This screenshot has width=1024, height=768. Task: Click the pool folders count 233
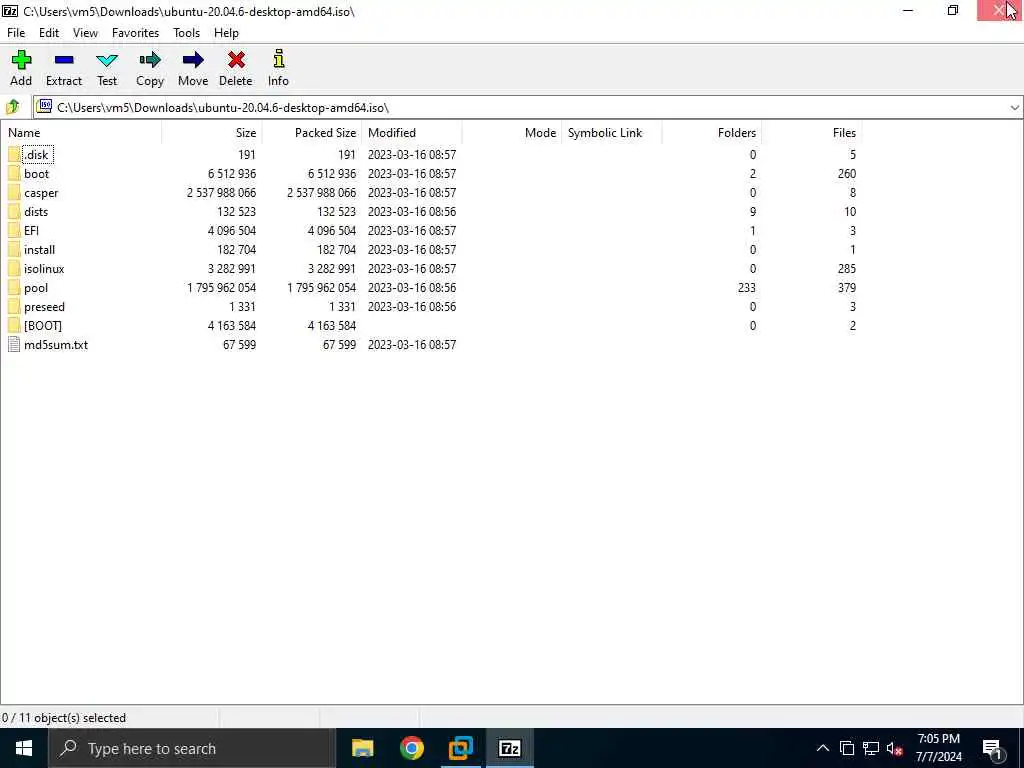(746, 287)
